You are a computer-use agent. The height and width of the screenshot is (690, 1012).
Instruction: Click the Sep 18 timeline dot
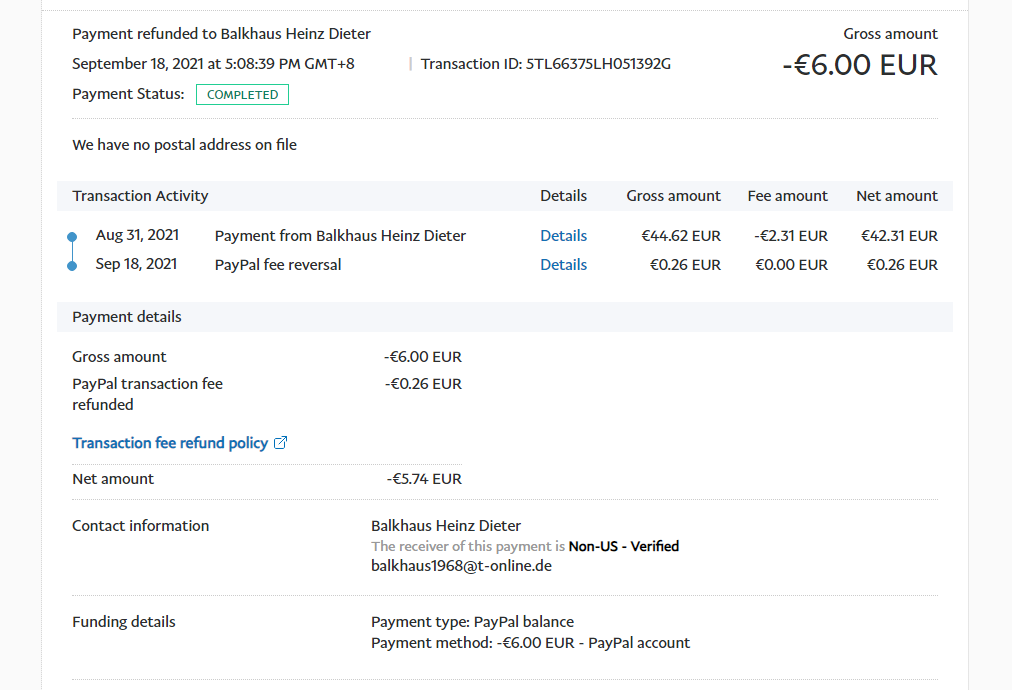[x=72, y=266]
